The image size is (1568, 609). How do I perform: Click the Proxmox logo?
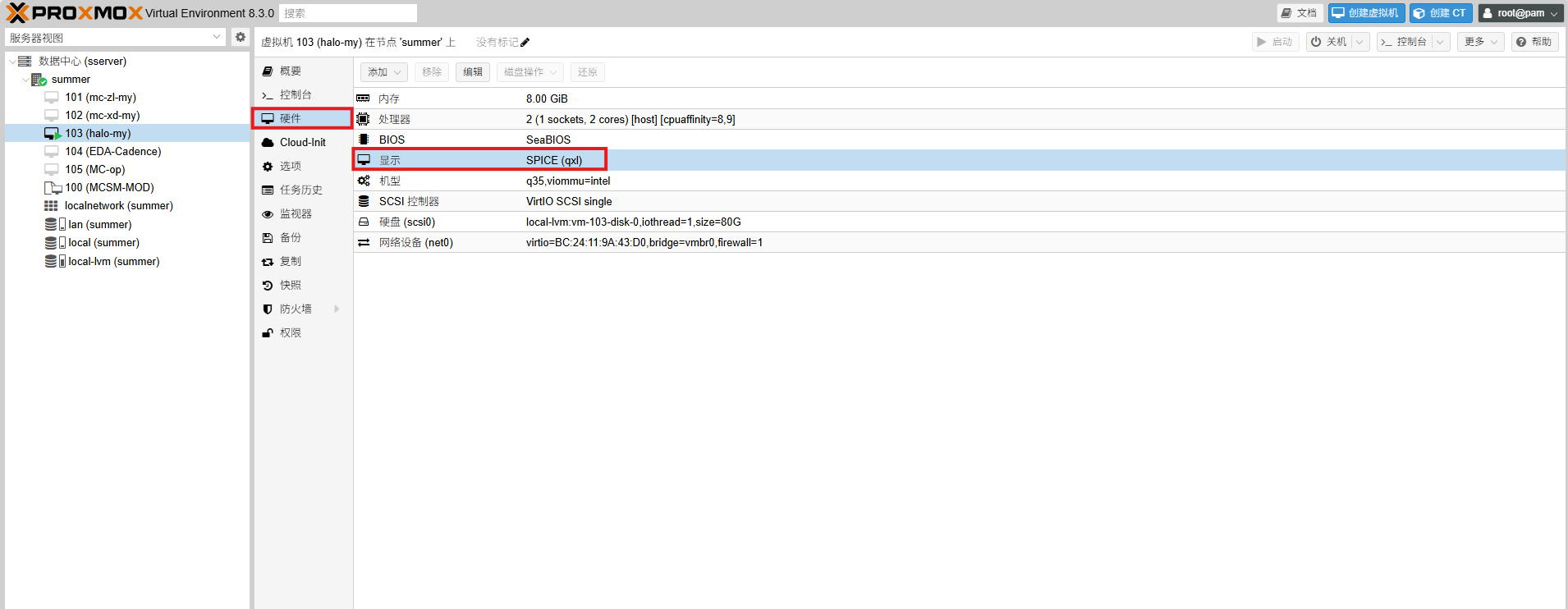click(74, 13)
